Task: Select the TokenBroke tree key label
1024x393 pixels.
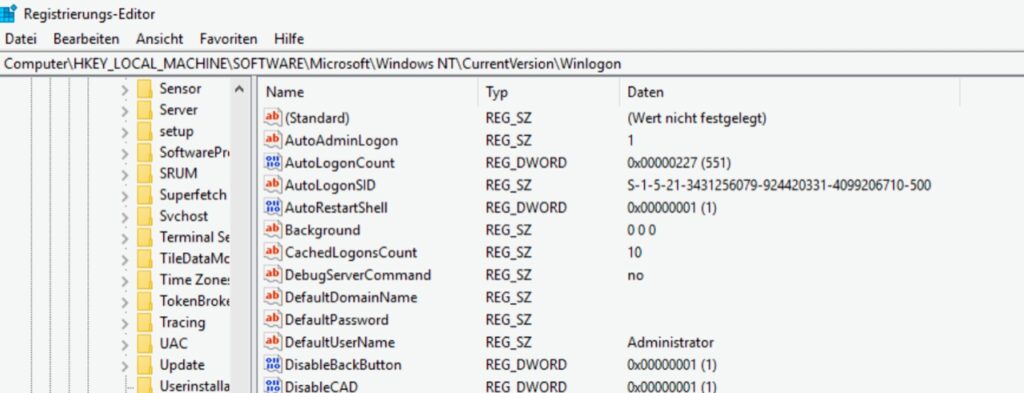Action: [194, 301]
